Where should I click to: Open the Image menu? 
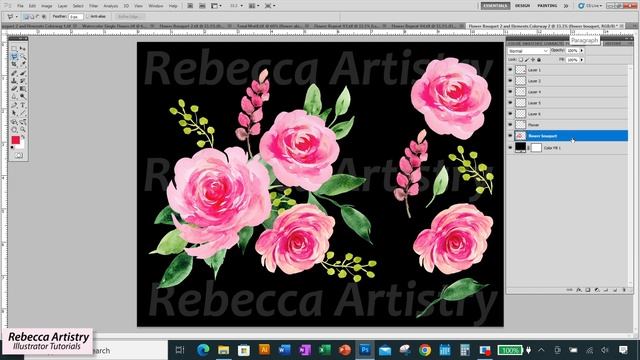[47, 6]
